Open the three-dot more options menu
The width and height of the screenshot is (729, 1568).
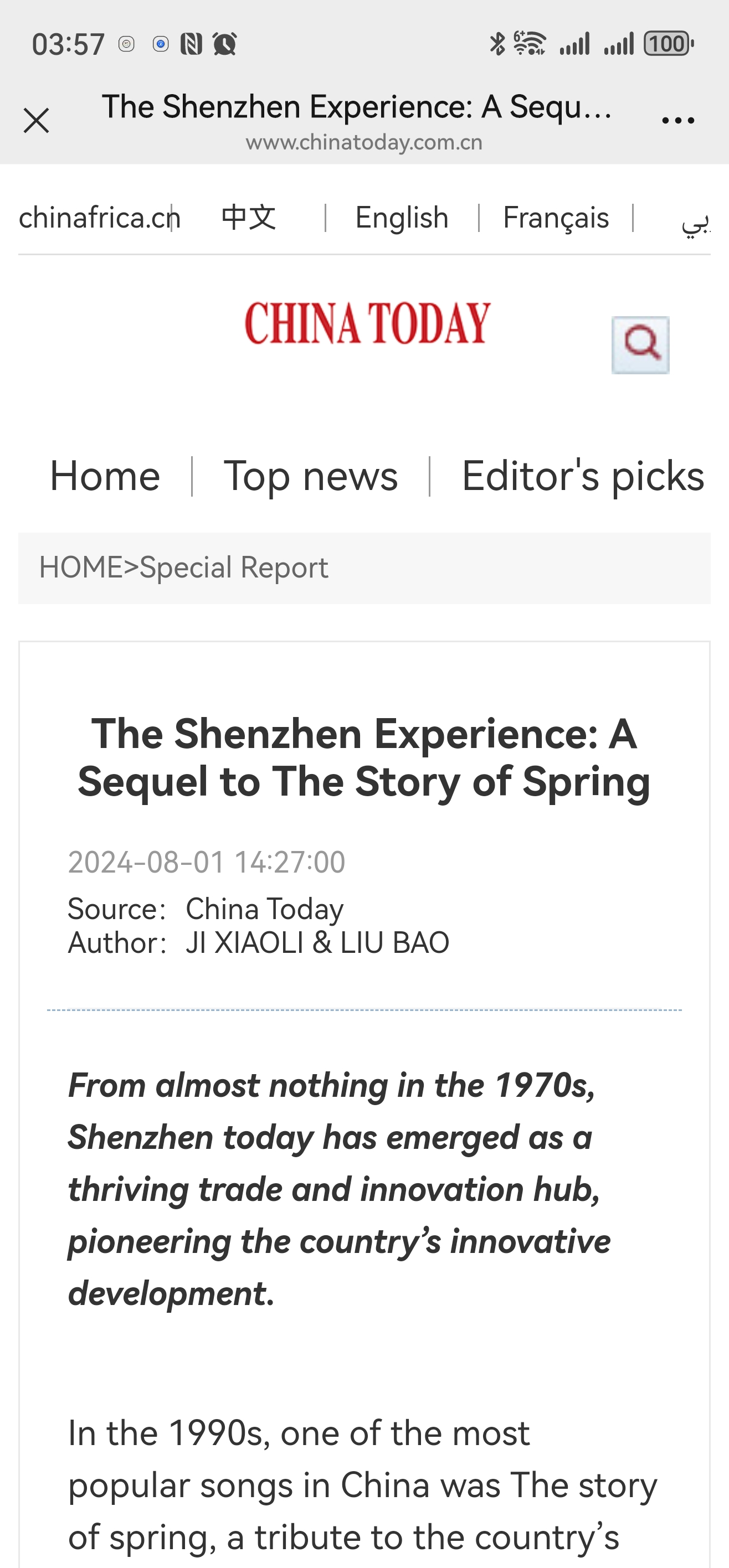pos(678,121)
